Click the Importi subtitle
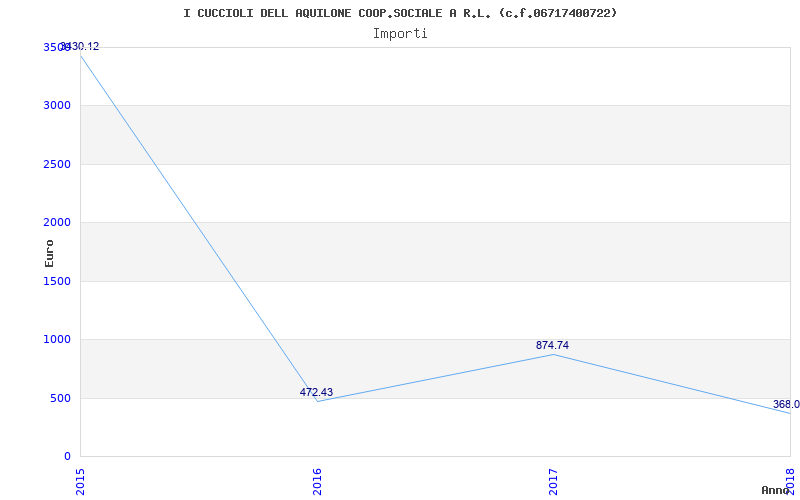This screenshot has height=500, width=800. [400, 34]
